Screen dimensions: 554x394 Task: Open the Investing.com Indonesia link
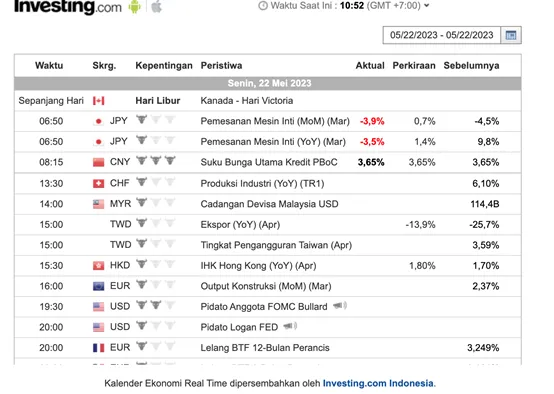[378, 383]
